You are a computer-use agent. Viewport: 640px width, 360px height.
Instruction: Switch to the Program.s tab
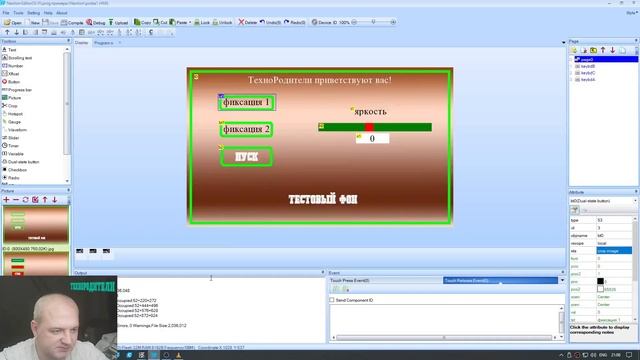tap(104, 43)
